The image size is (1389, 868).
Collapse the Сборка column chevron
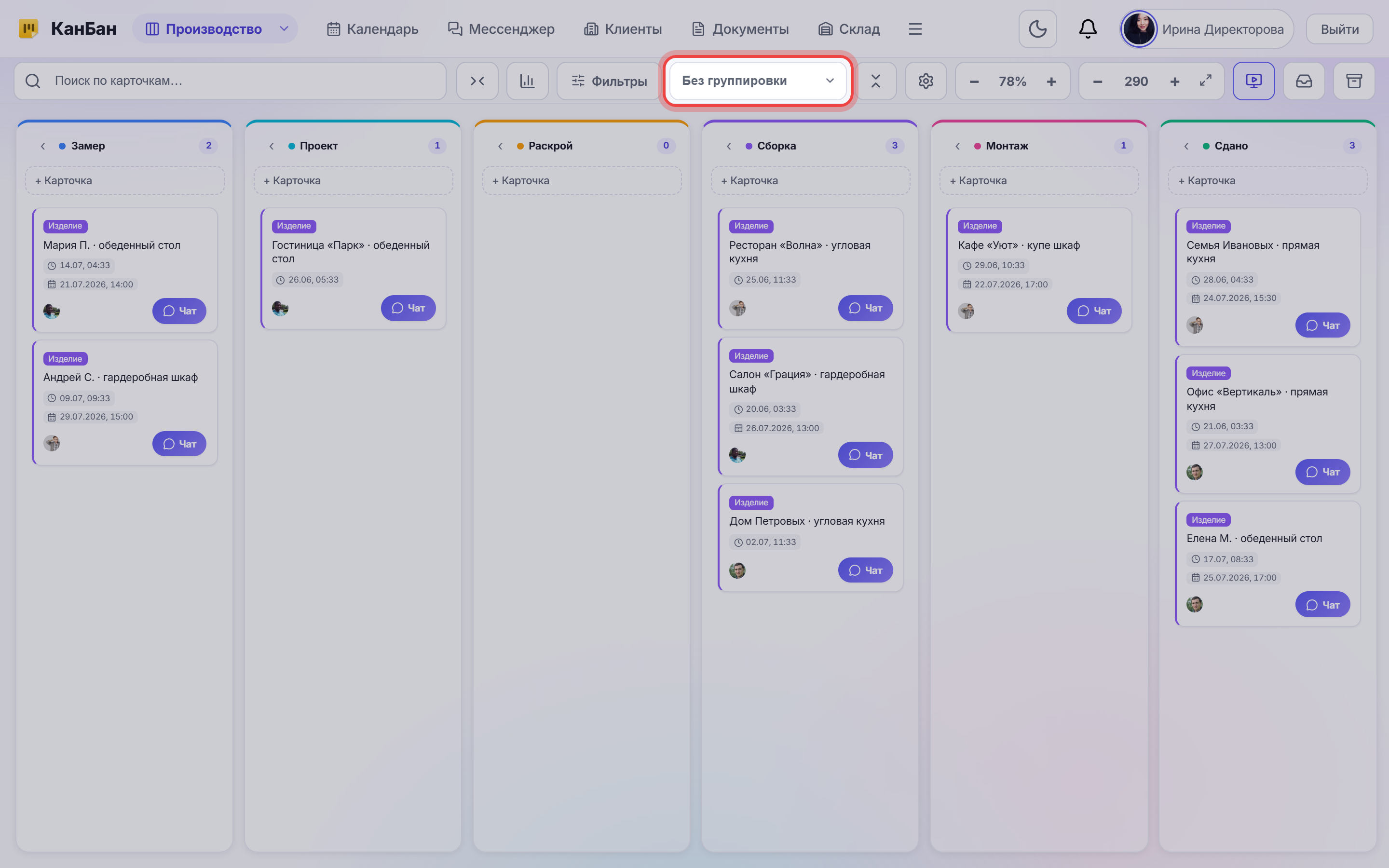[x=729, y=146]
